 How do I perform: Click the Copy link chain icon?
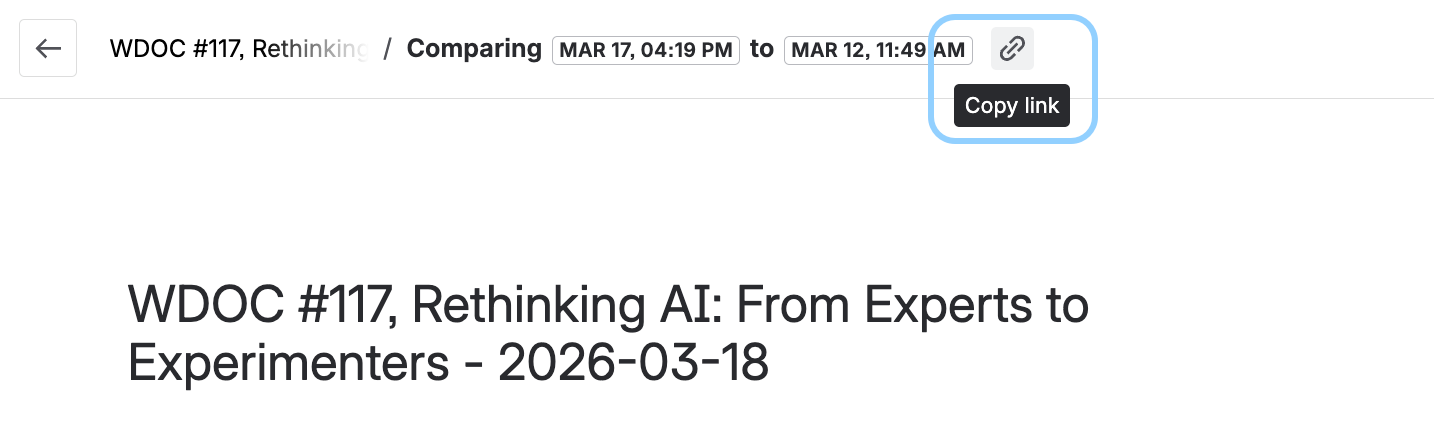(x=1012, y=48)
